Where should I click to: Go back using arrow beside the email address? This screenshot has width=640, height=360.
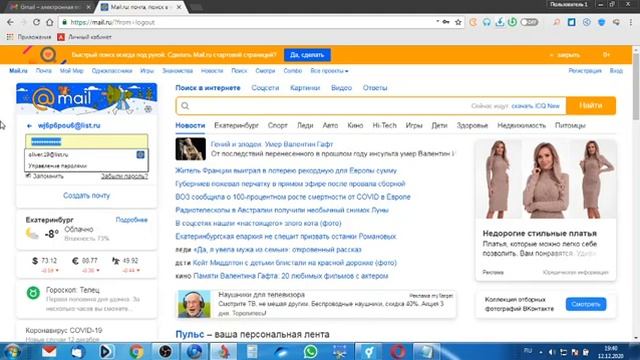29,126
